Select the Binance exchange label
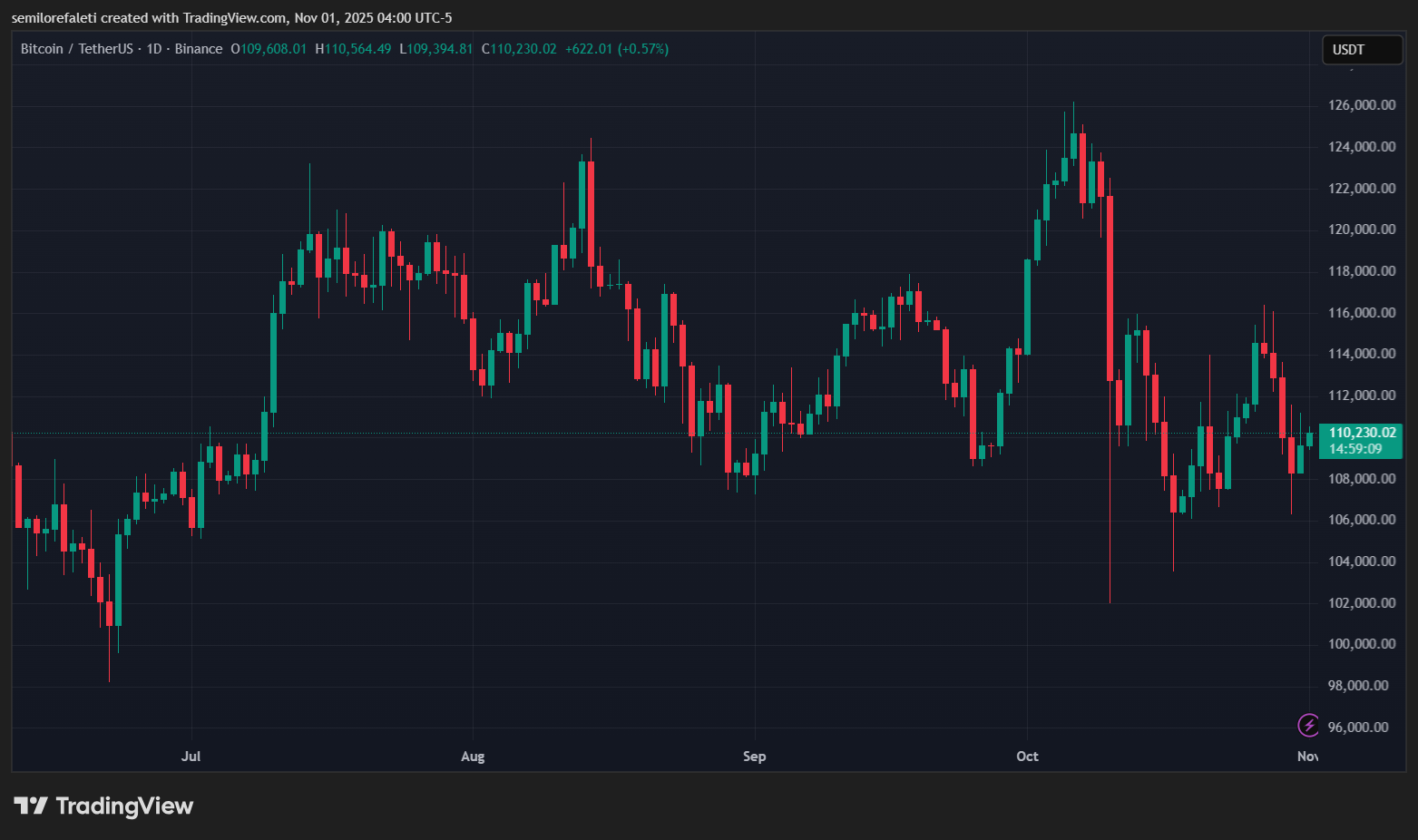 199,48
